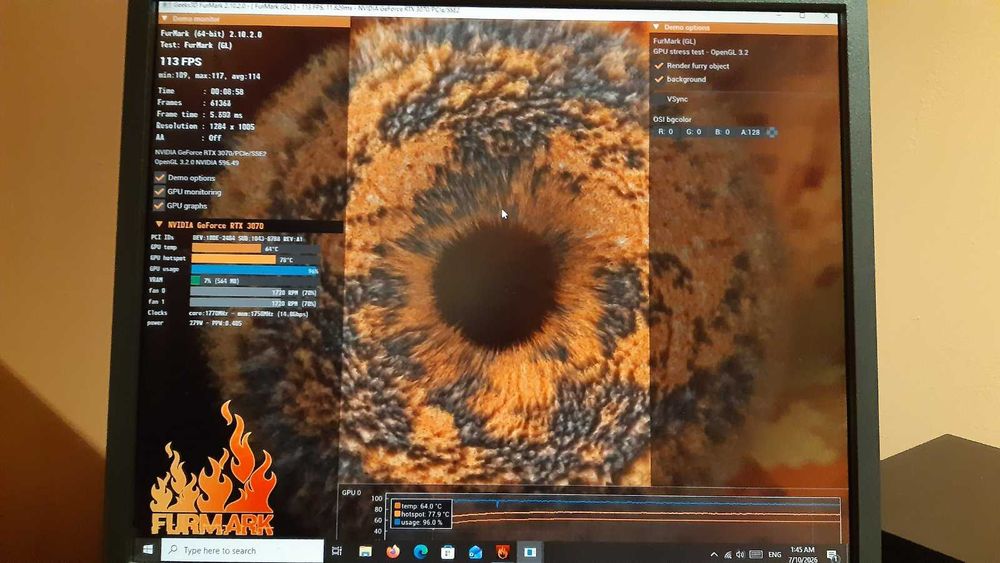This screenshot has width=1000, height=563.
Task: Click the VRAM 7% usage bar
Action: pos(254,281)
